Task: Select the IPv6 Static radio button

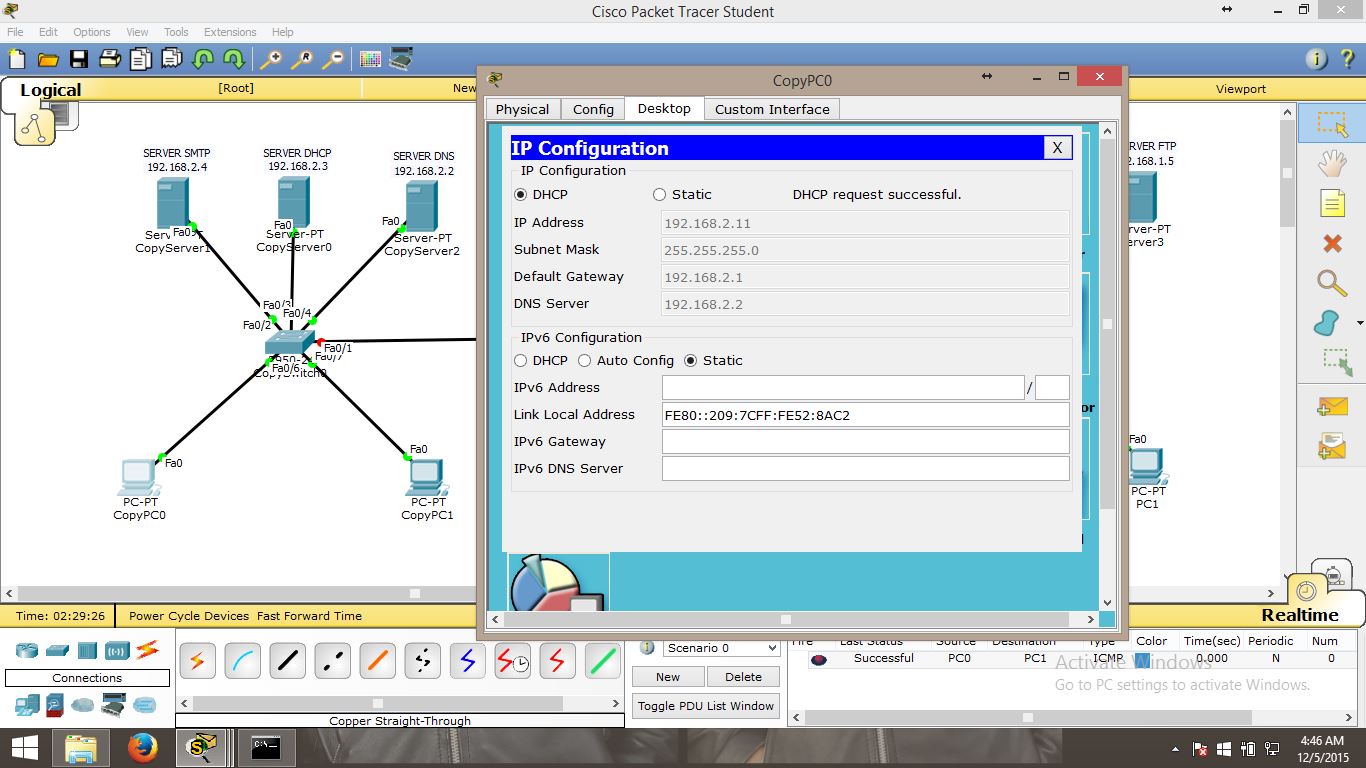Action: point(690,360)
